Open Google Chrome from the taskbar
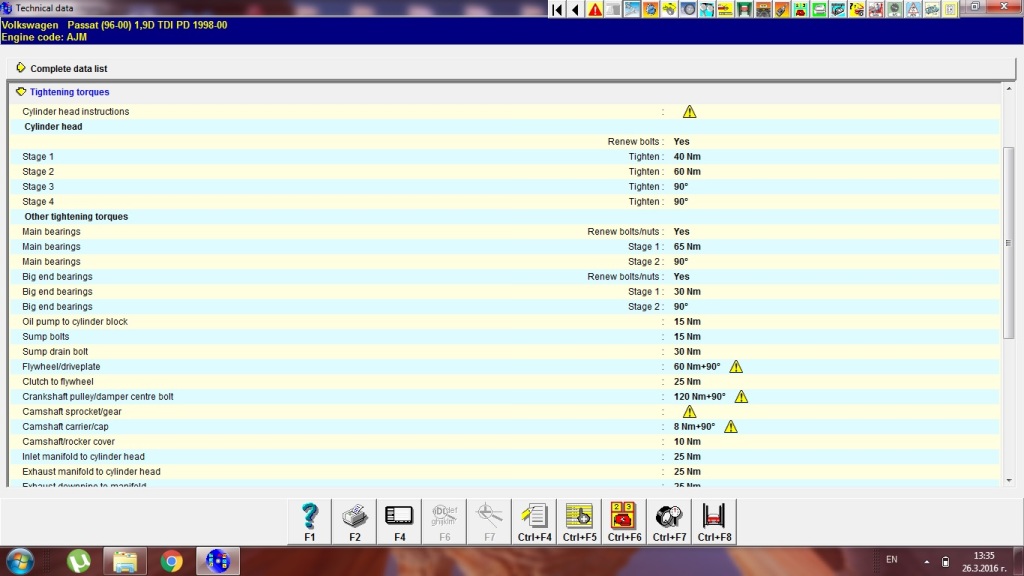This screenshot has width=1024, height=576. coord(171,561)
